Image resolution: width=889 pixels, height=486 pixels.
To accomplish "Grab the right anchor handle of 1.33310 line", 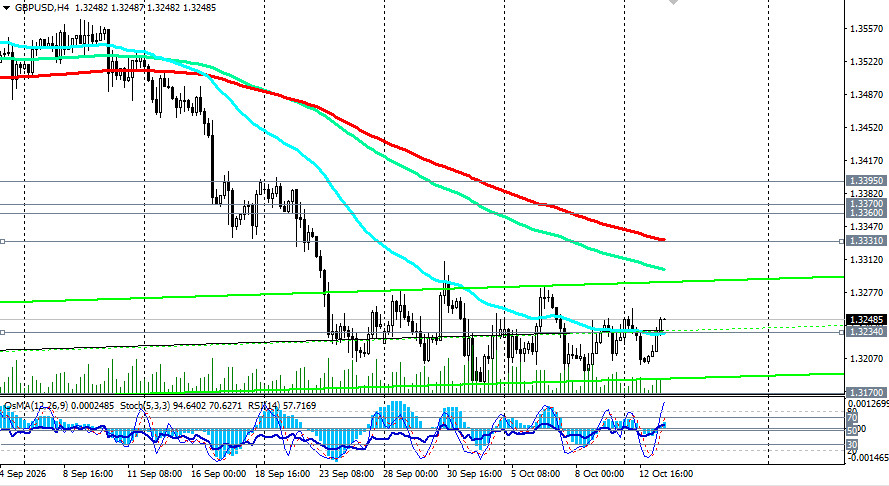I will [841, 242].
